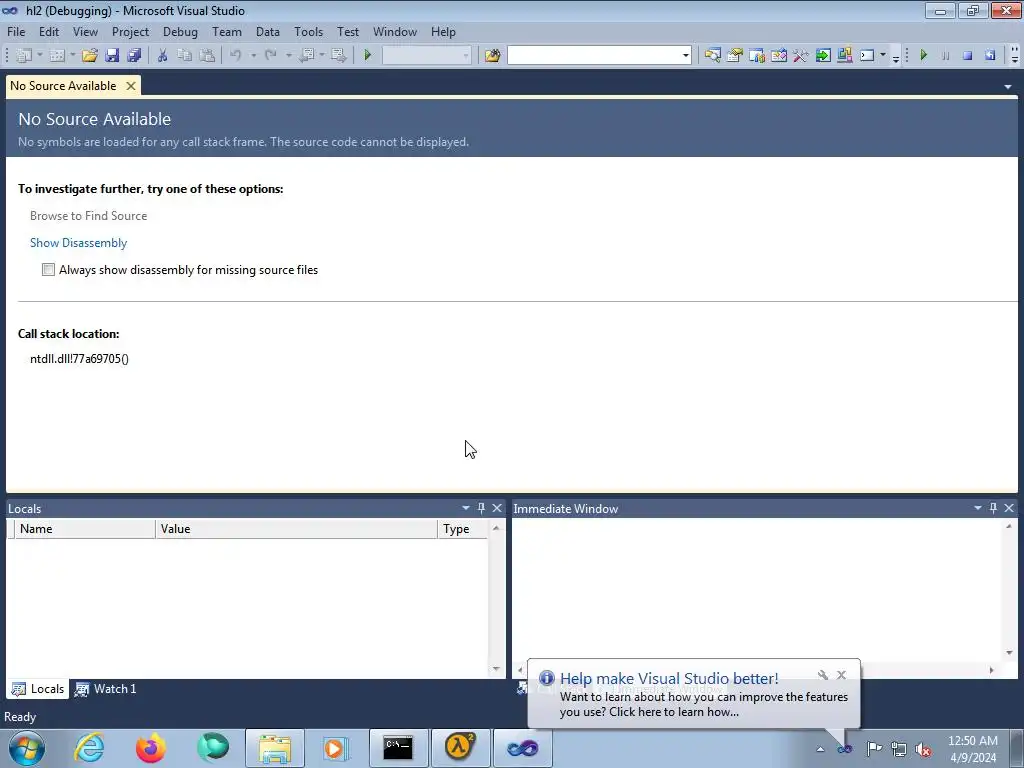
Task: Open the Help menu
Action: (x=443, y=31)
